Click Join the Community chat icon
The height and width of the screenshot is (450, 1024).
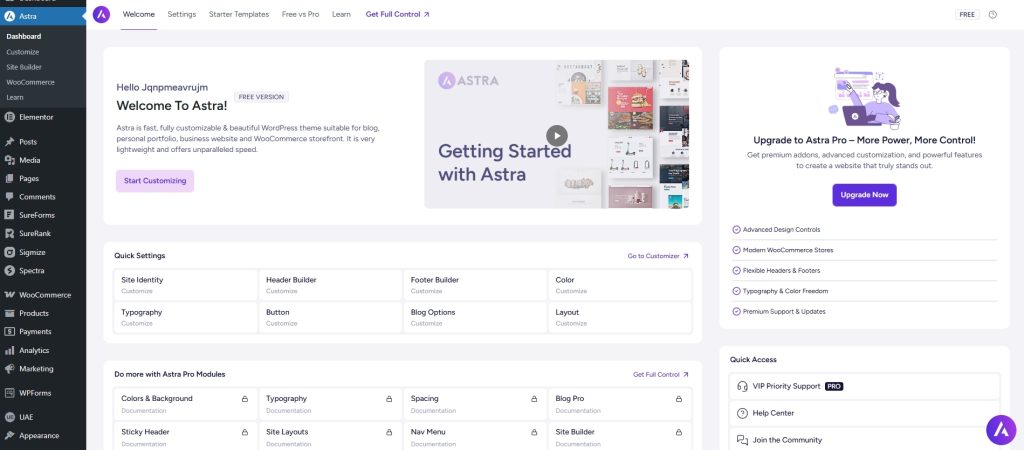point(742,440)
